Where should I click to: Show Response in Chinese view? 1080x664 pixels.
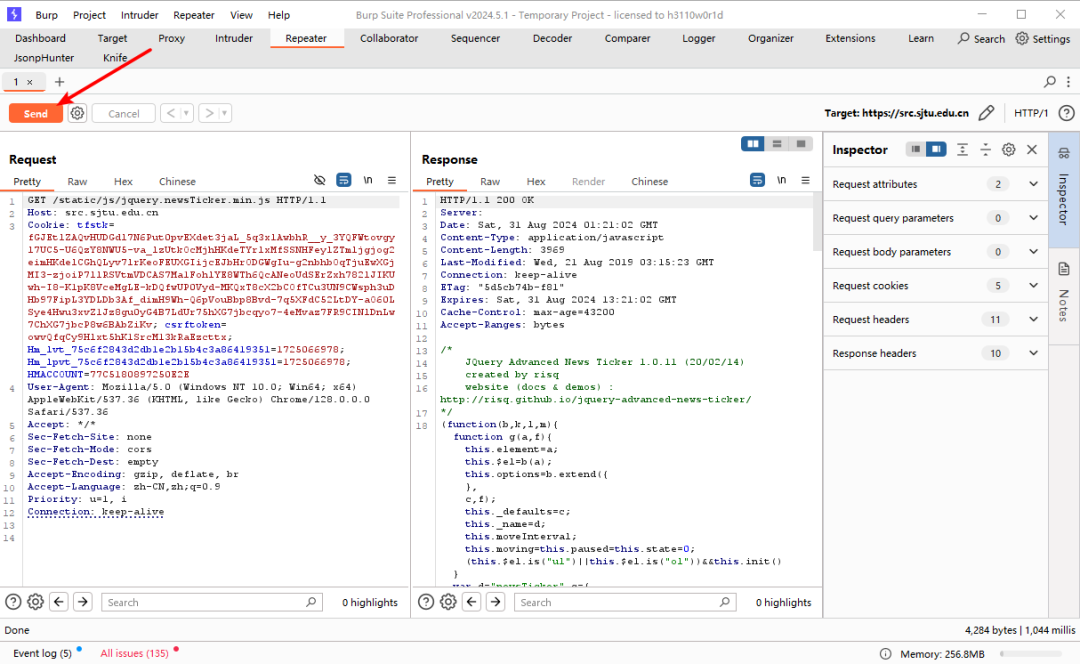(x=650, y=181)
